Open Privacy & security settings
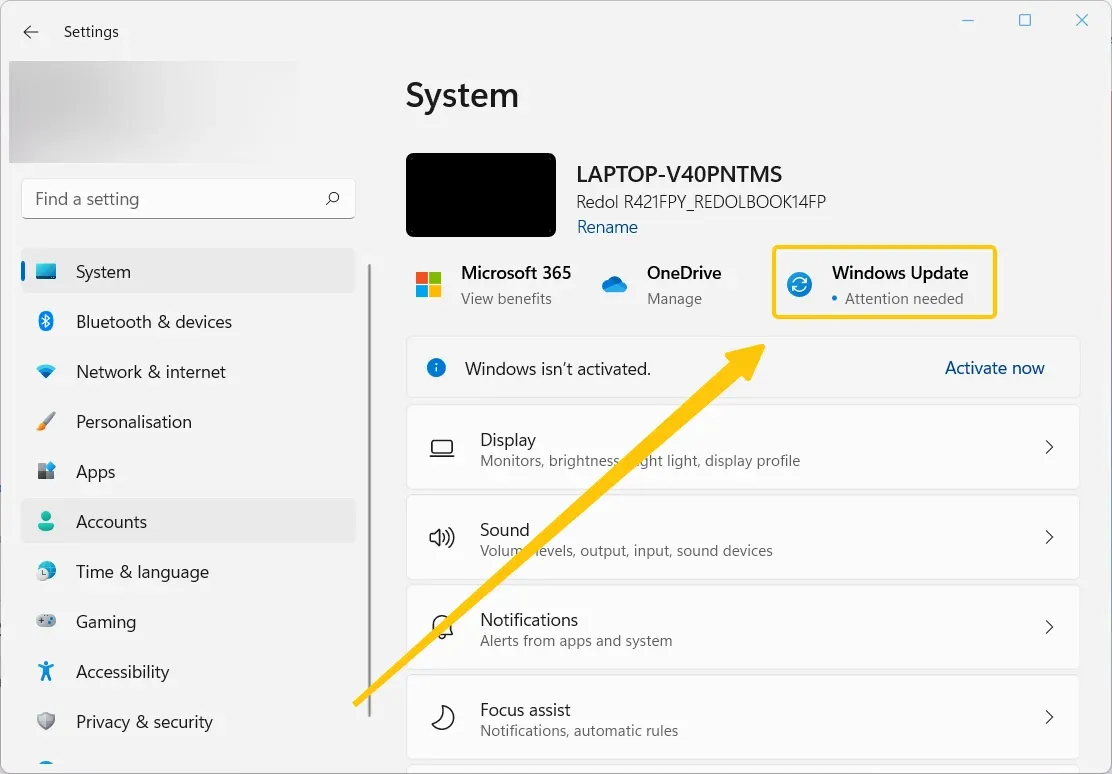The image size is (1112, 774). pyautogui.click(x=188, y=722)
